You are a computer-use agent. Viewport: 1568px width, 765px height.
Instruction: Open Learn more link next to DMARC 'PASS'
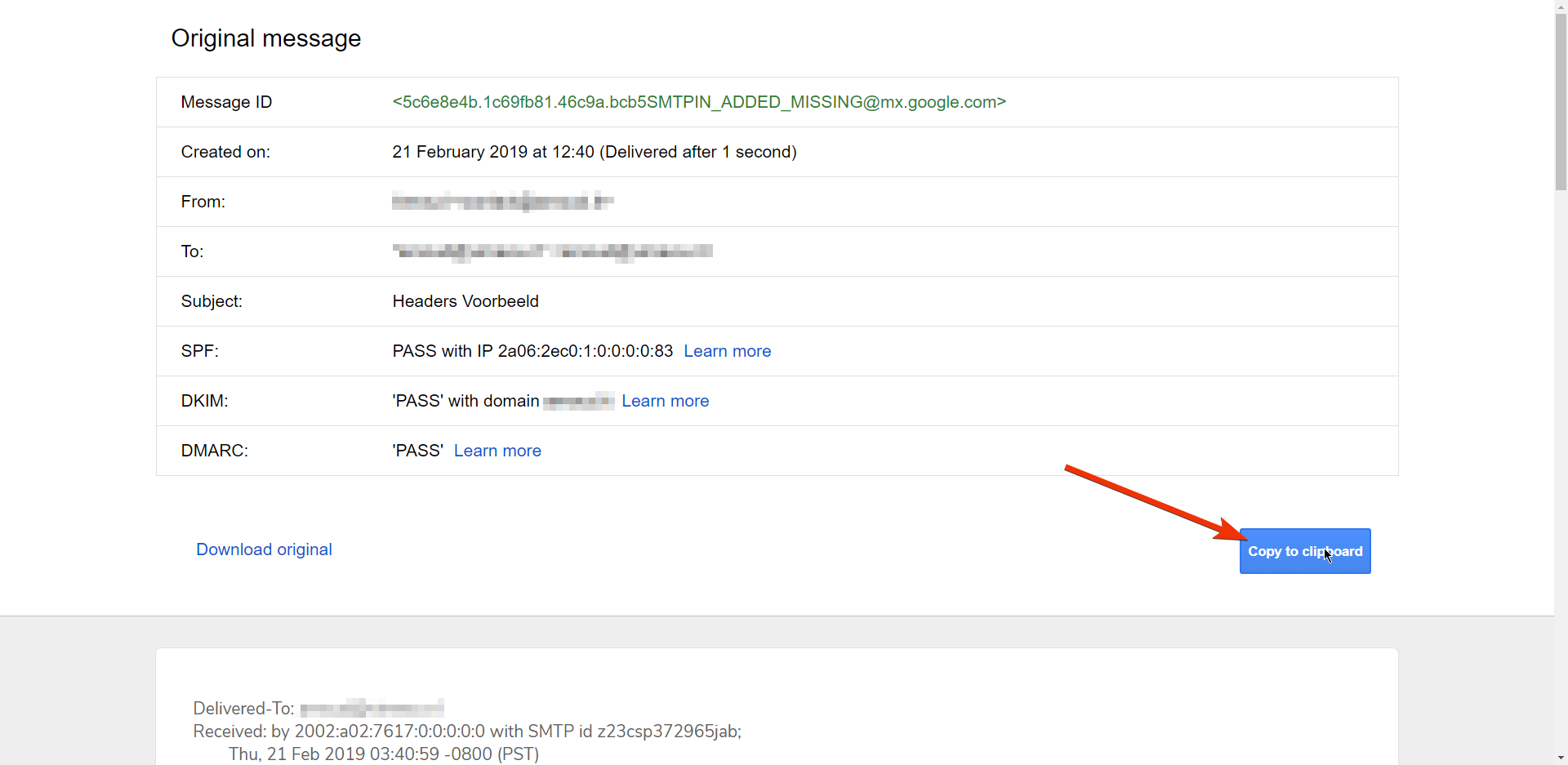click(497, 451)
